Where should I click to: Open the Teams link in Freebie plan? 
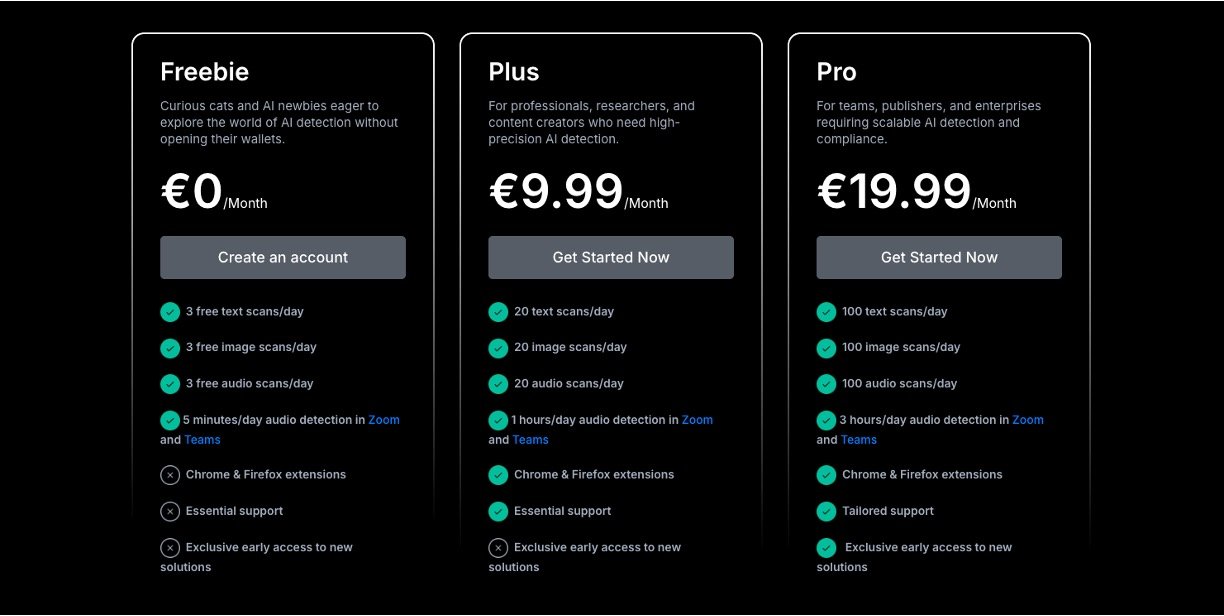202,440
